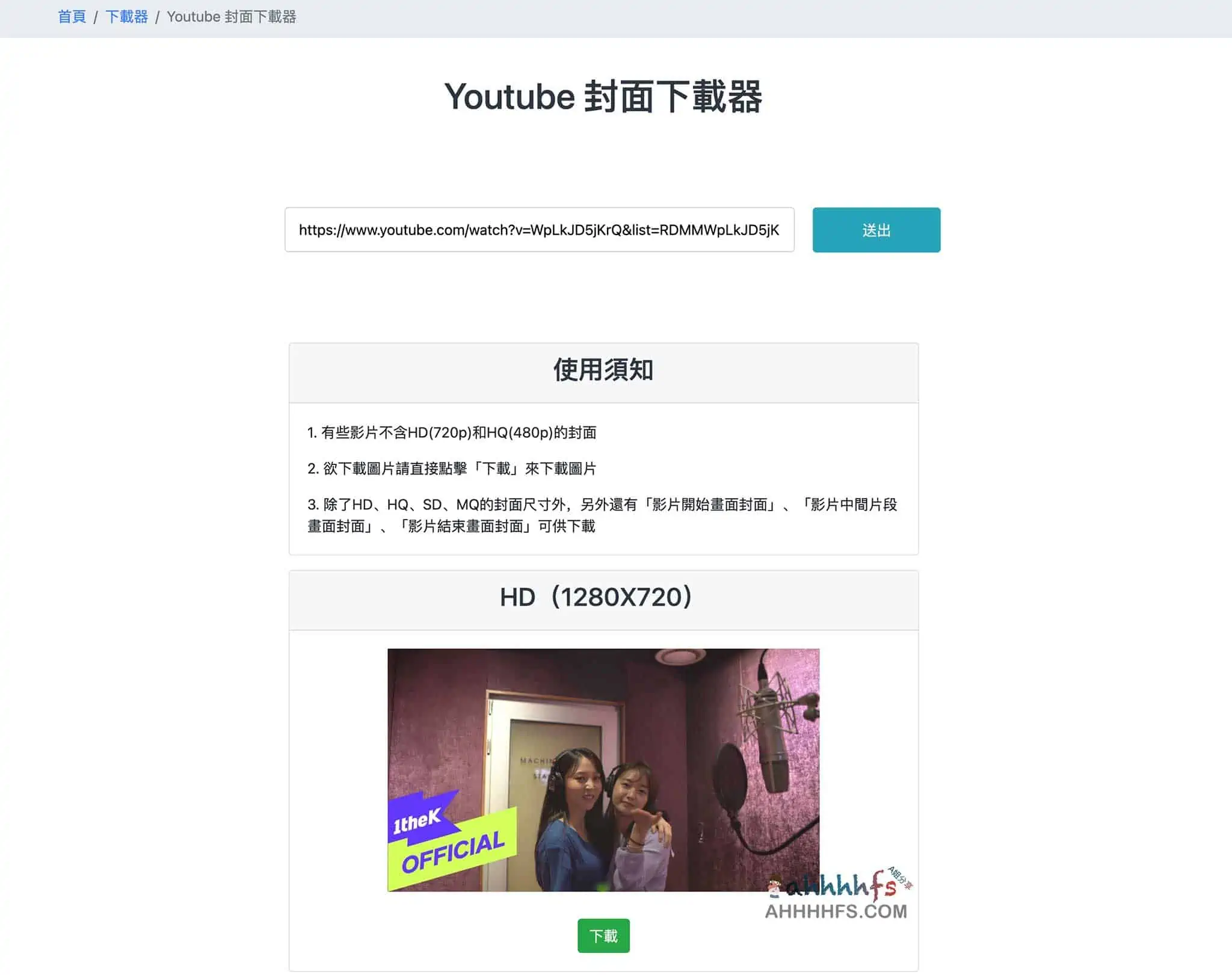Open the 下載器 breadcrumb link

pyautogui.click(x=127, y=16)
